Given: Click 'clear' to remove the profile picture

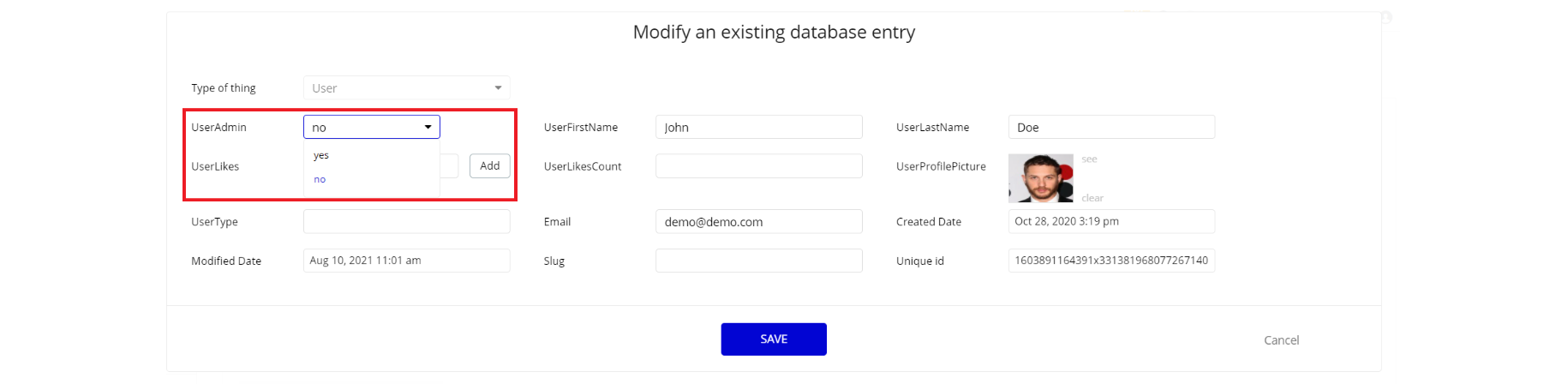Looking at the screenshot, I should (x=1092, y=198).
